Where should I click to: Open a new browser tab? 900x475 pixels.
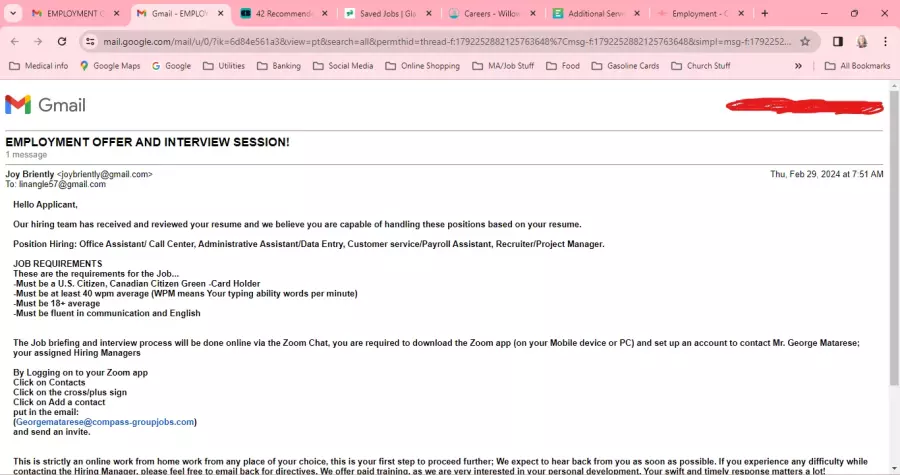tap(765, 13)
